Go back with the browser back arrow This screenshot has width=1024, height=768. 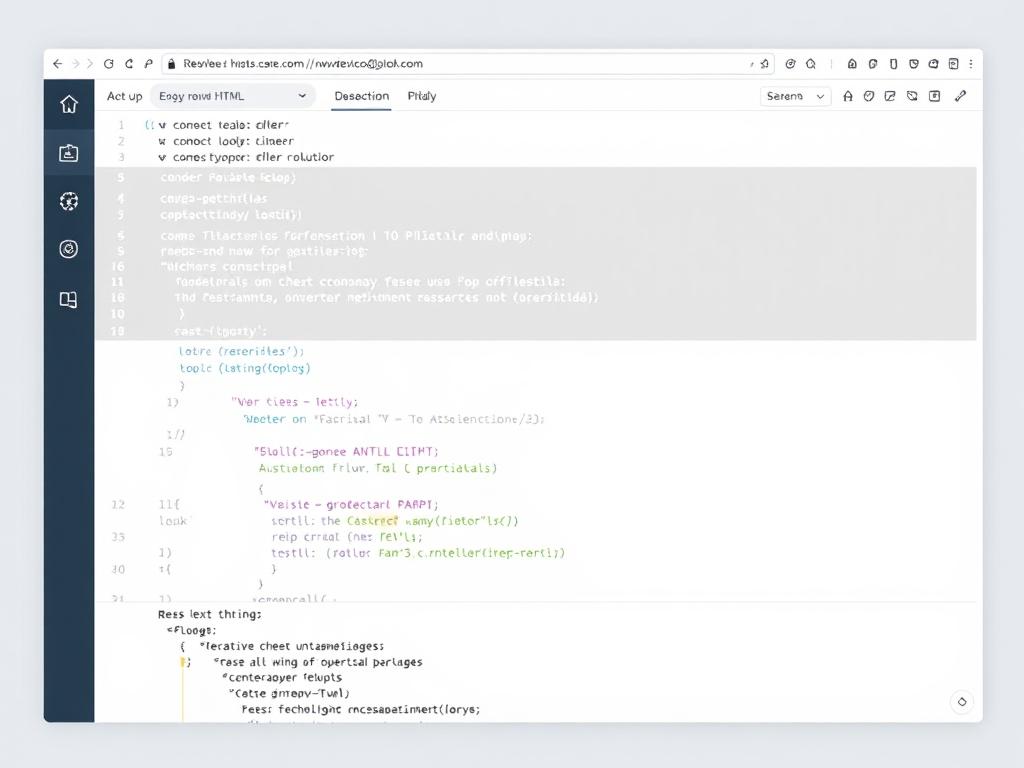(x=57, y=64)
